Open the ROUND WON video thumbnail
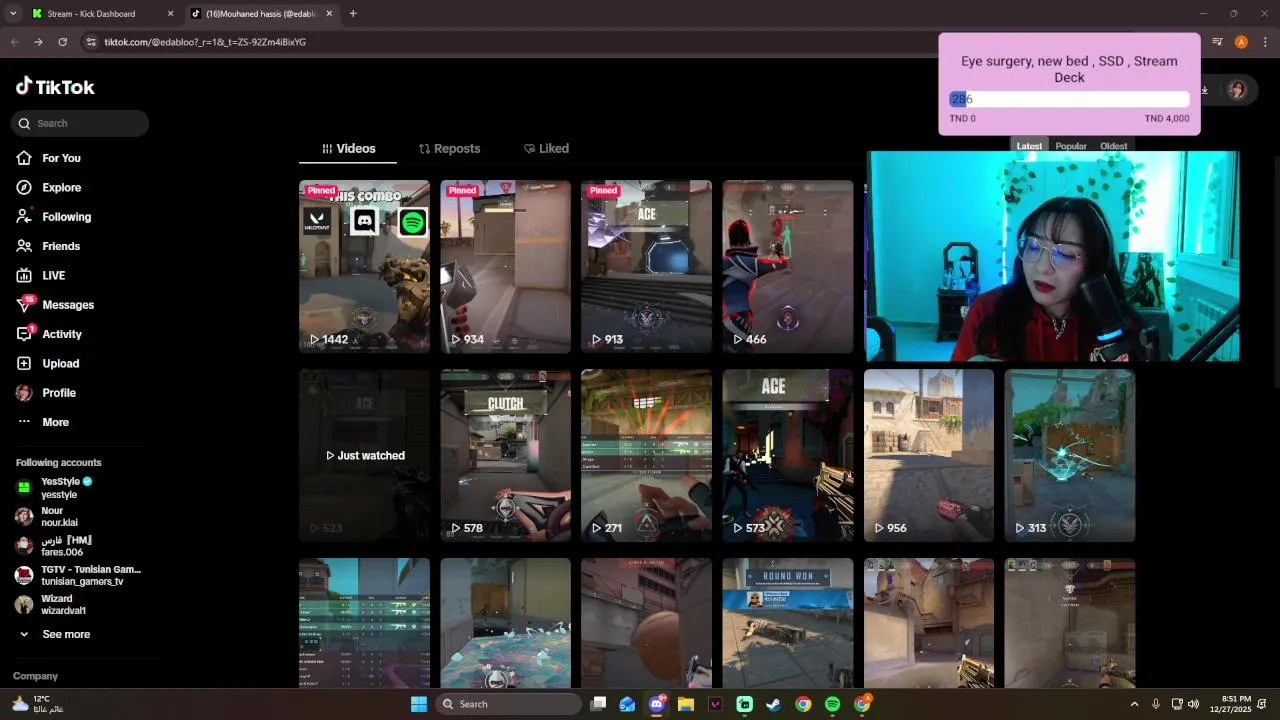This screenshot has width=1280, height=720. point(788,622)
